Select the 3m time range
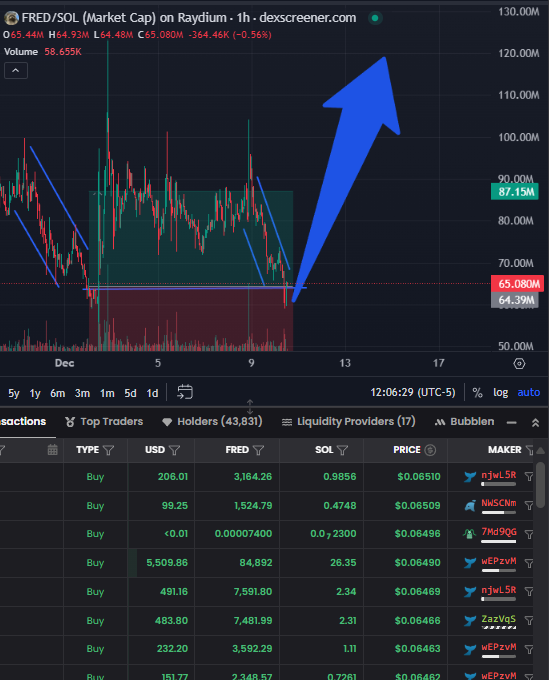 click(82, 393)
